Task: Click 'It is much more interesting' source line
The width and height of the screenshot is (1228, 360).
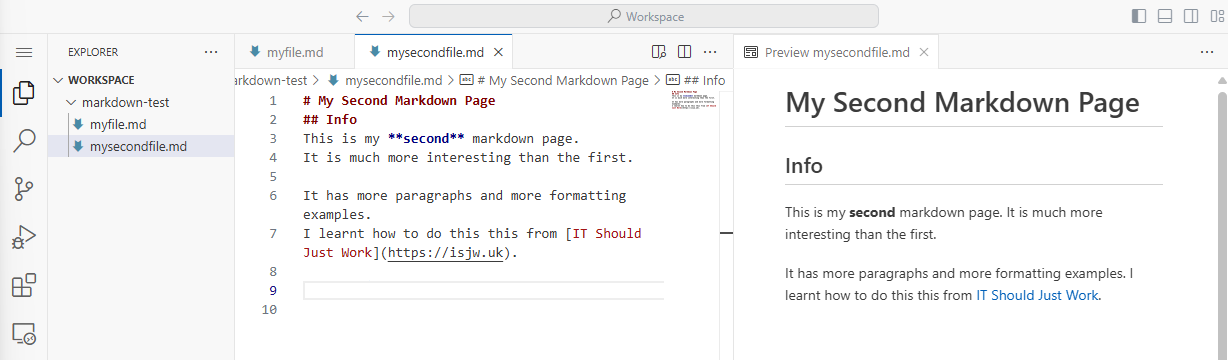Action: coord(469,158)
